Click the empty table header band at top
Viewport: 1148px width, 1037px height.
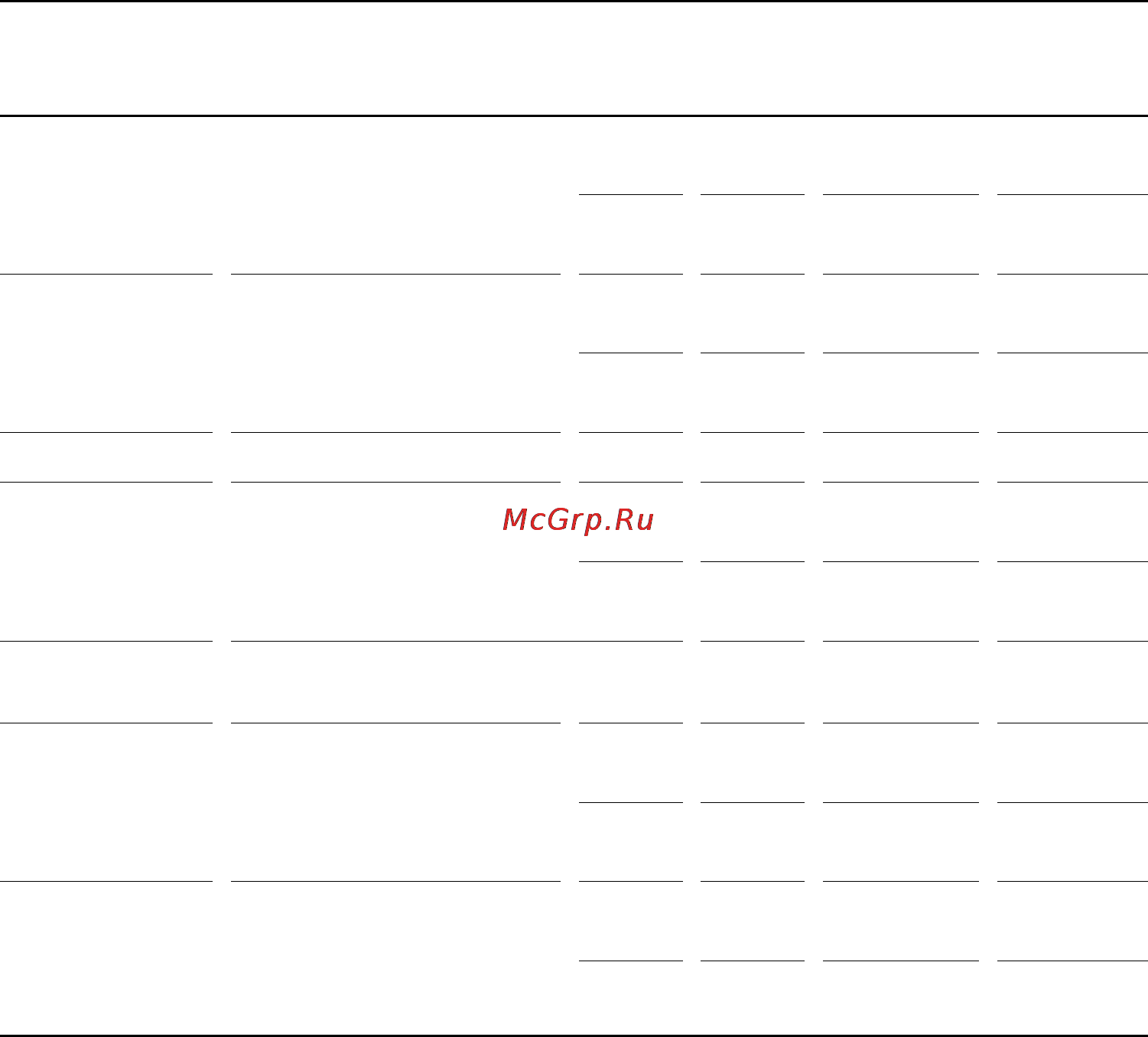pos(574,59)
